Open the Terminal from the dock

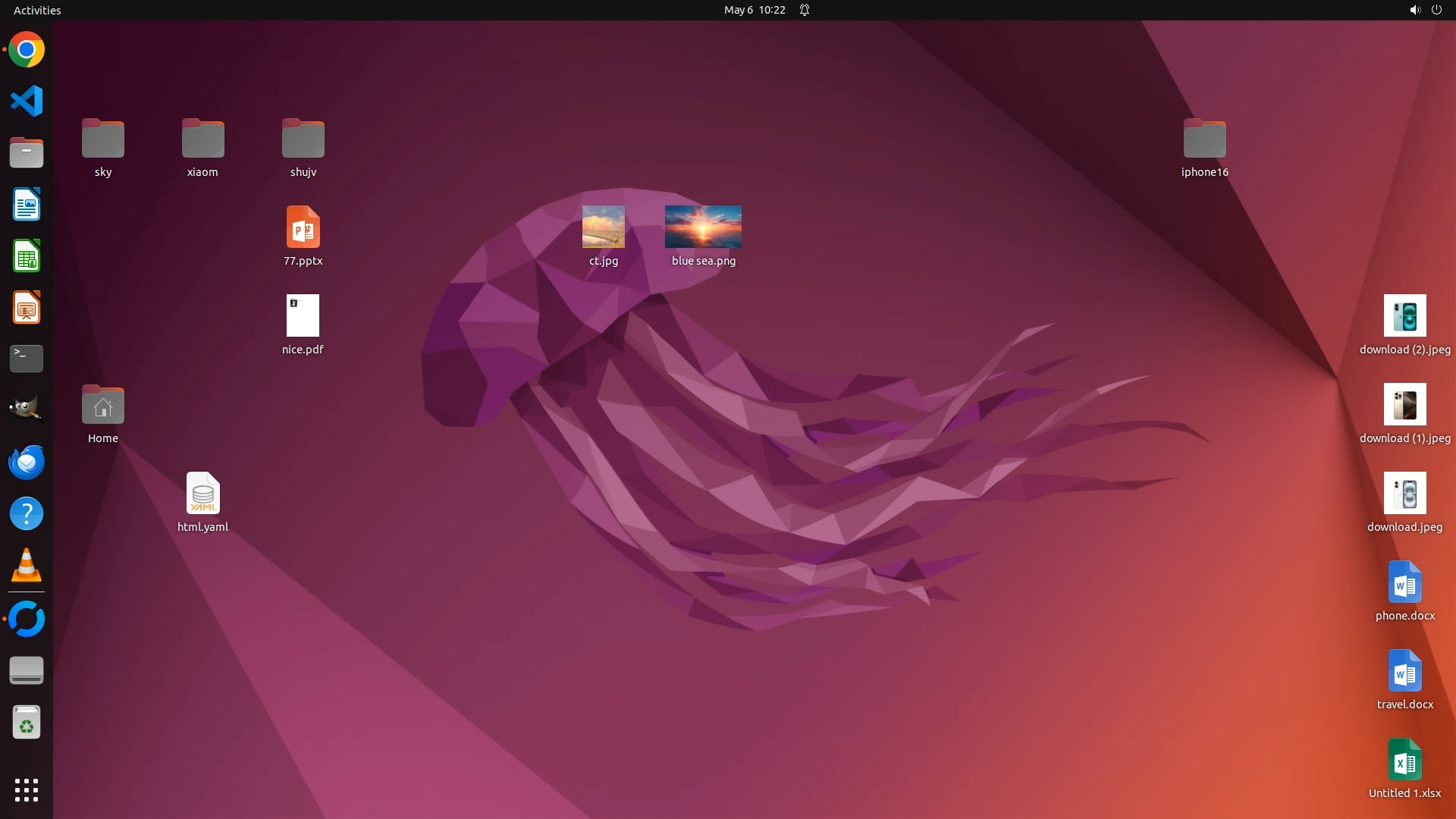(x=27, y=359)
